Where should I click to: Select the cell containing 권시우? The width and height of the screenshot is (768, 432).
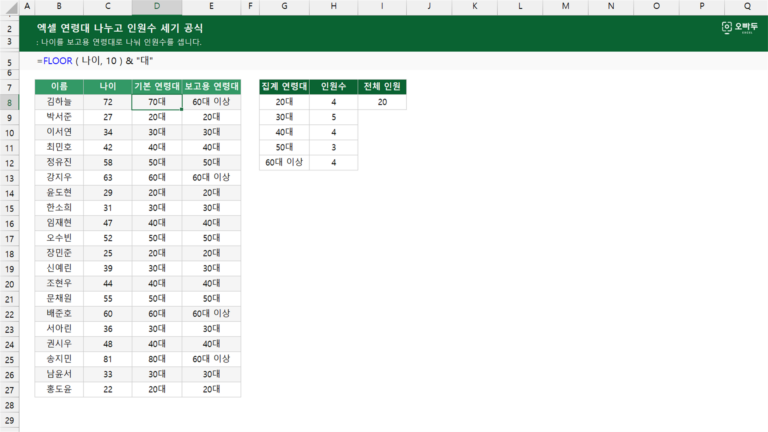(59, 344)
